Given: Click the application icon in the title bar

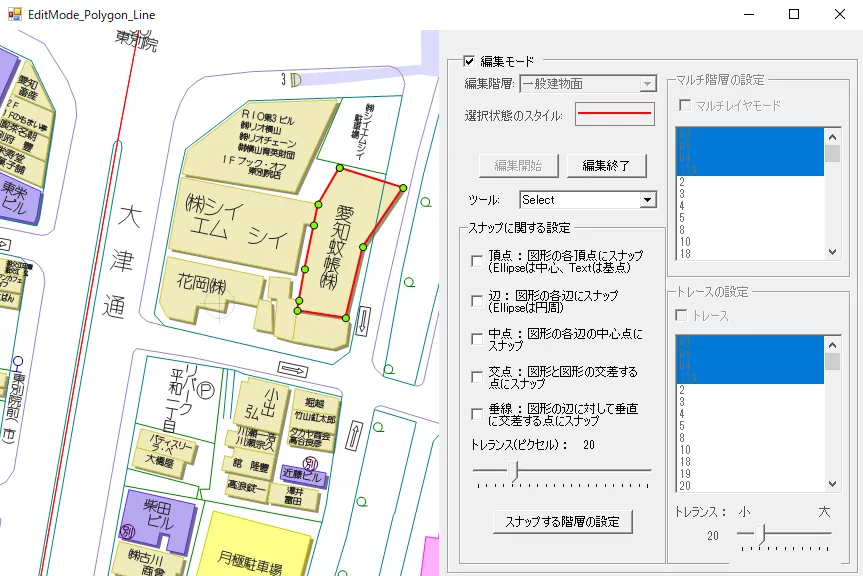Looking at the screenshot, I should click(x=14, y=15).
